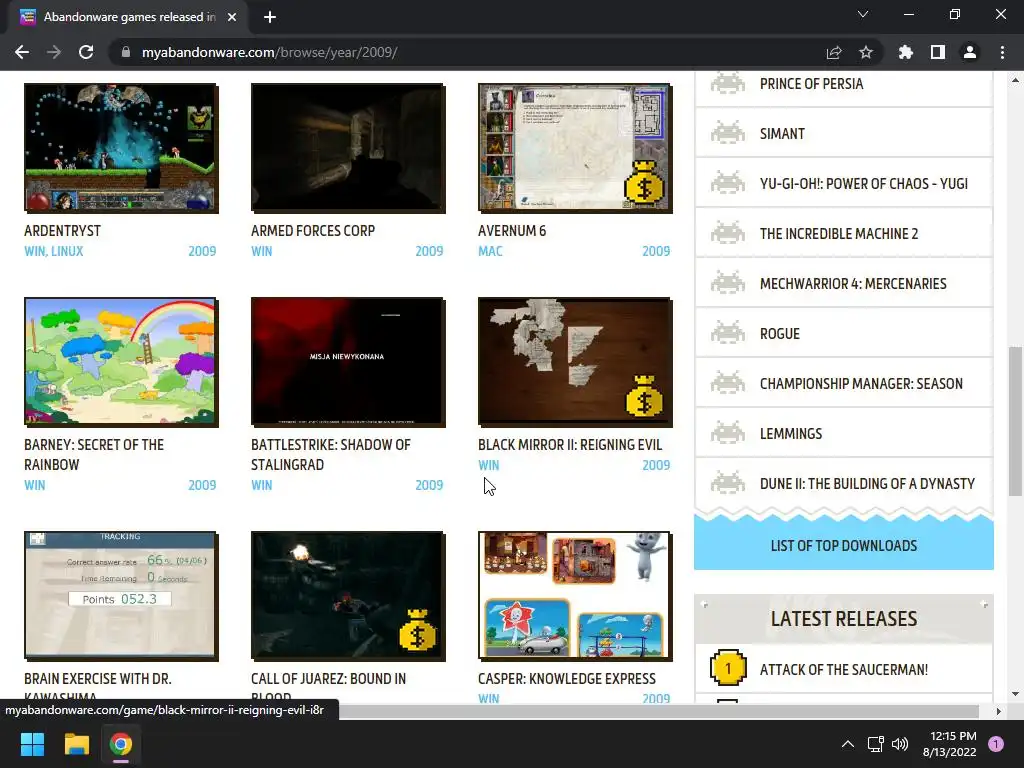Open the volume speaker tray icon

(x=900, y=744)
